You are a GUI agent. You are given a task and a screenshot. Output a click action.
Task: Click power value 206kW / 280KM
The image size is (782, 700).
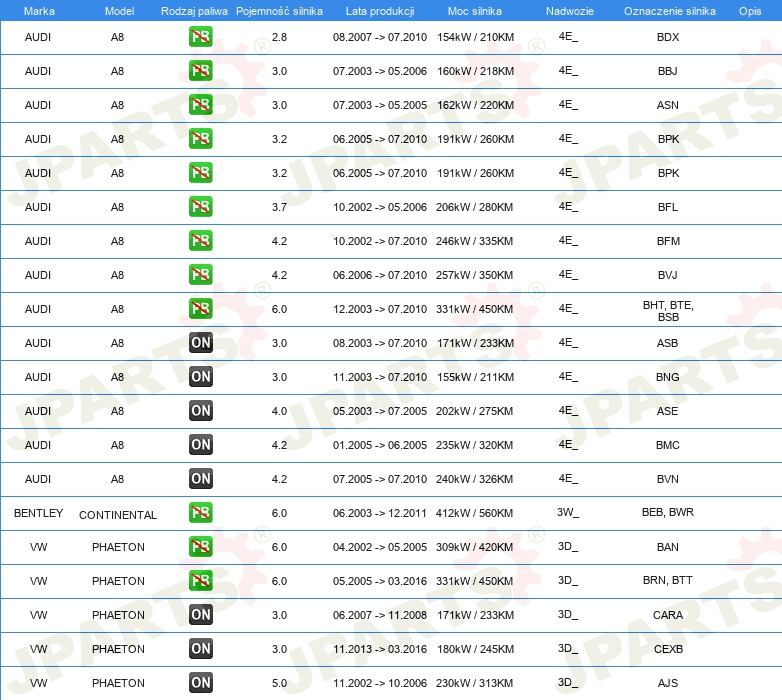tap(474, 207)
